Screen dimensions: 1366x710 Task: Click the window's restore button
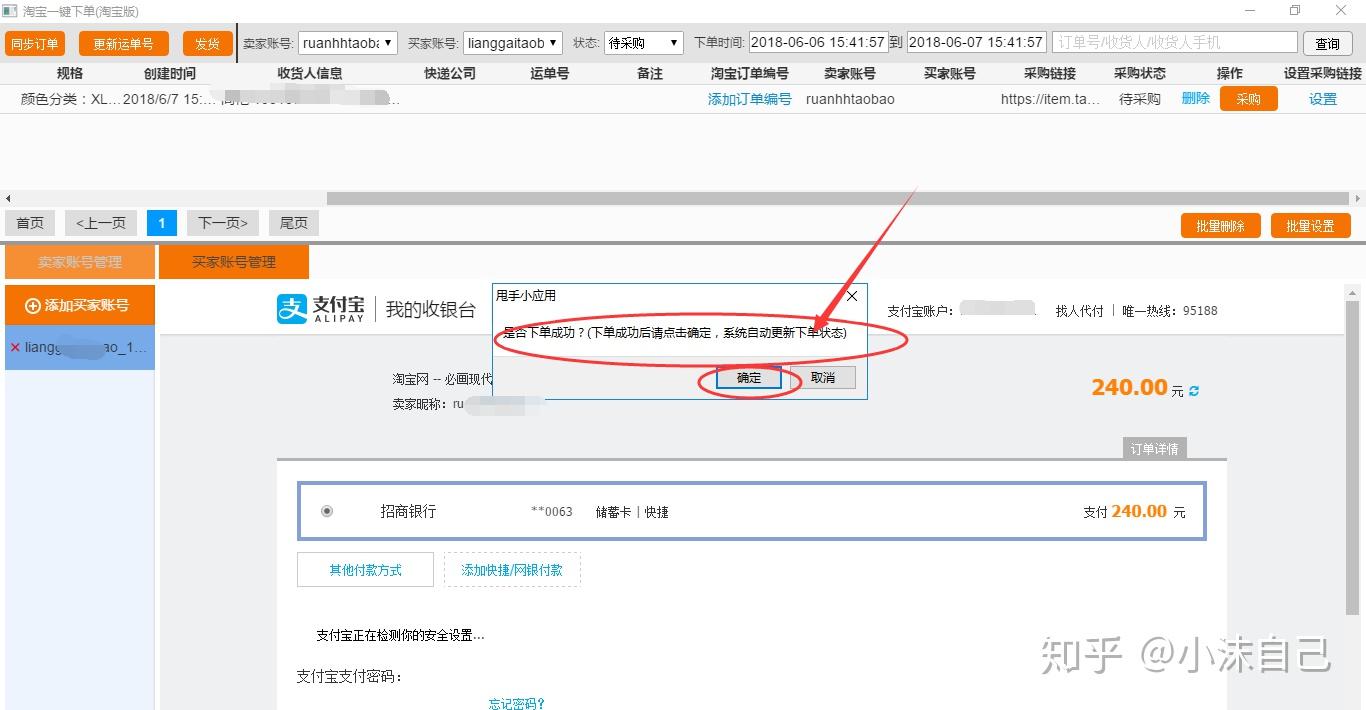[x=1295, y=11]
